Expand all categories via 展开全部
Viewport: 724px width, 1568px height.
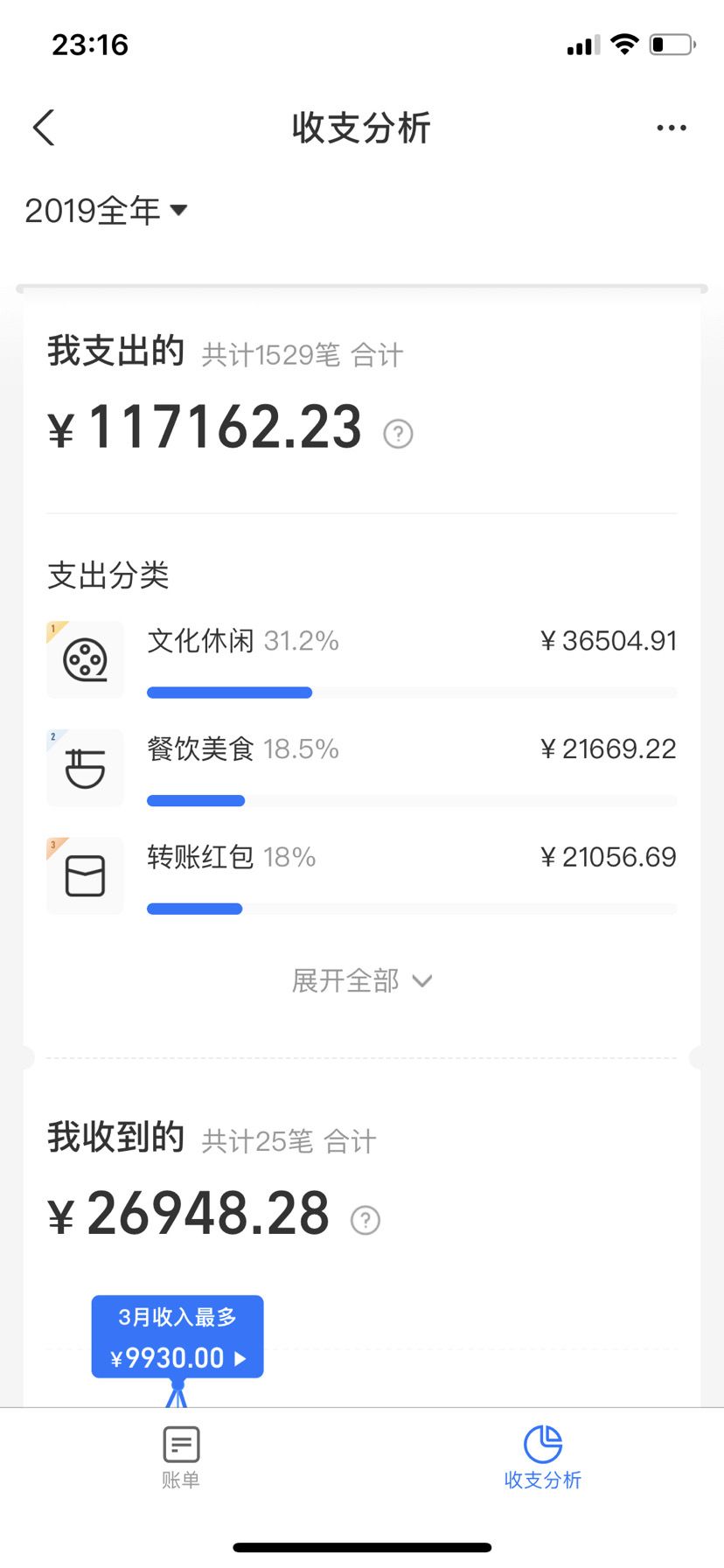tap(362, 980)
